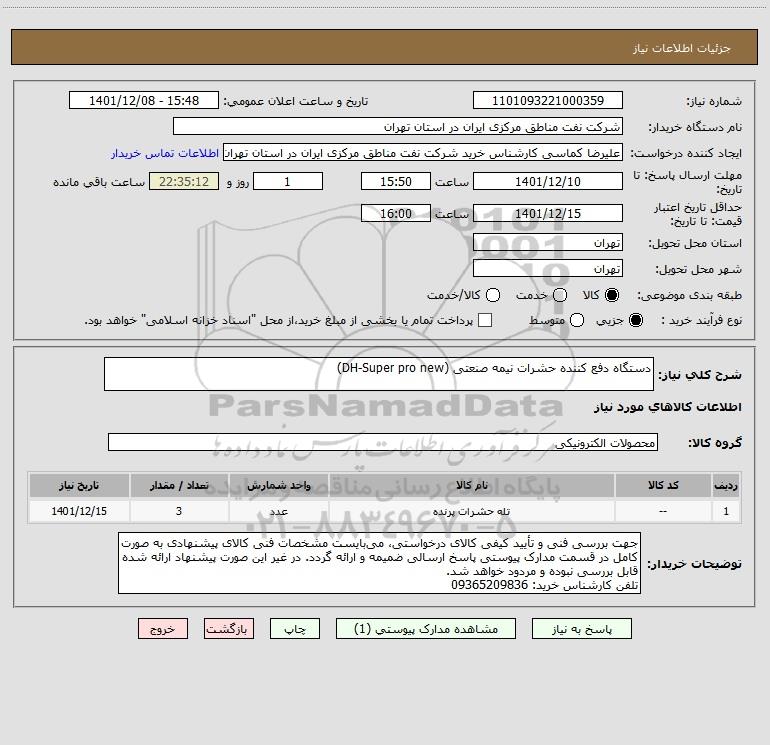
Task: Select the خدمت radio button
Action: (x=560, y=295)
